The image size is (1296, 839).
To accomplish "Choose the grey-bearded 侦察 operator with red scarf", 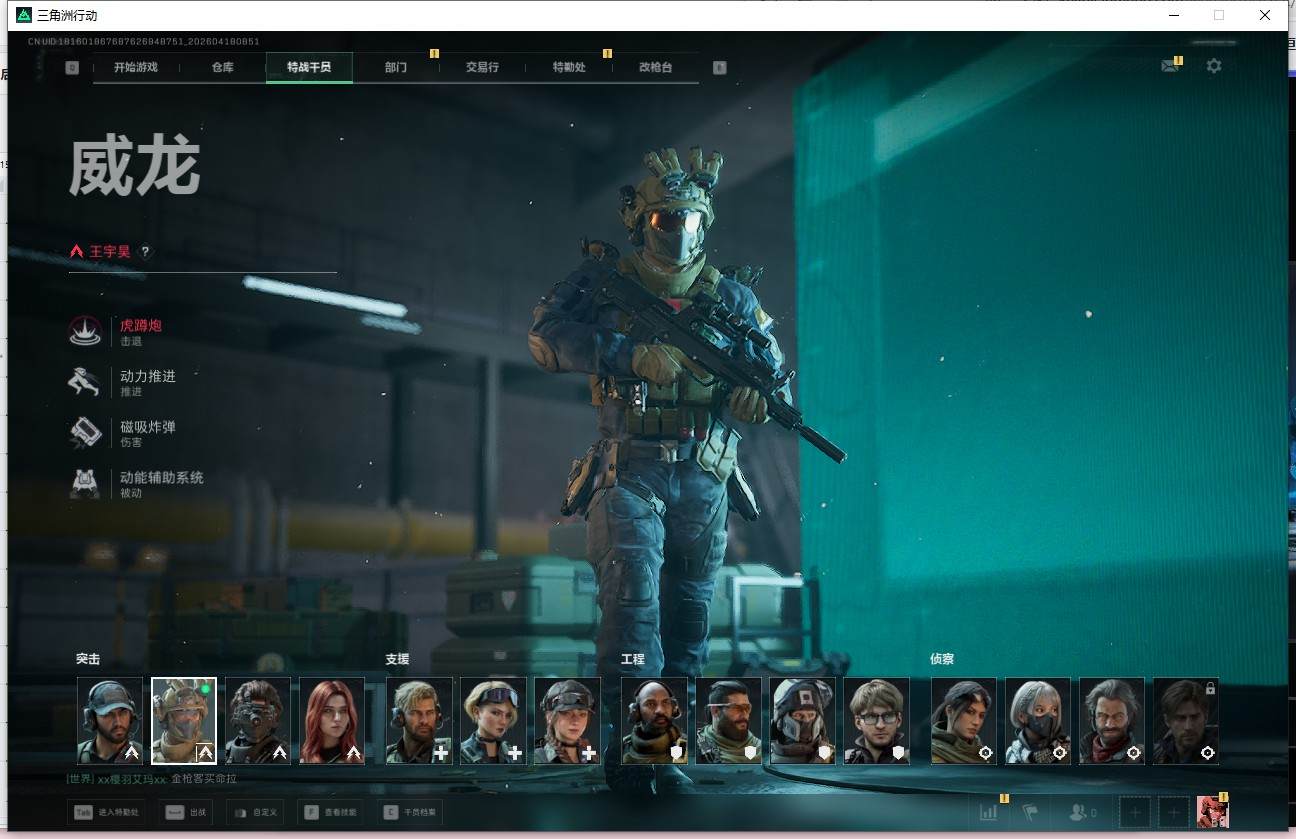I will tap(1112, 721).
